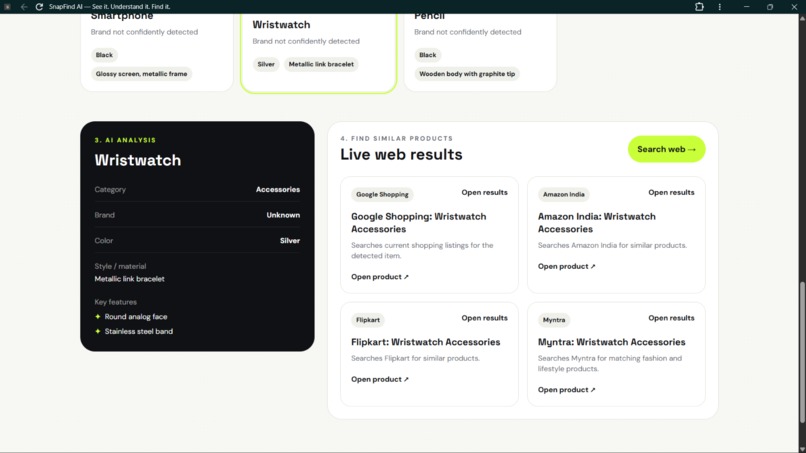Select the Pencil detected item card
Screen dimensions: 806x453
[x=480, y=51]
